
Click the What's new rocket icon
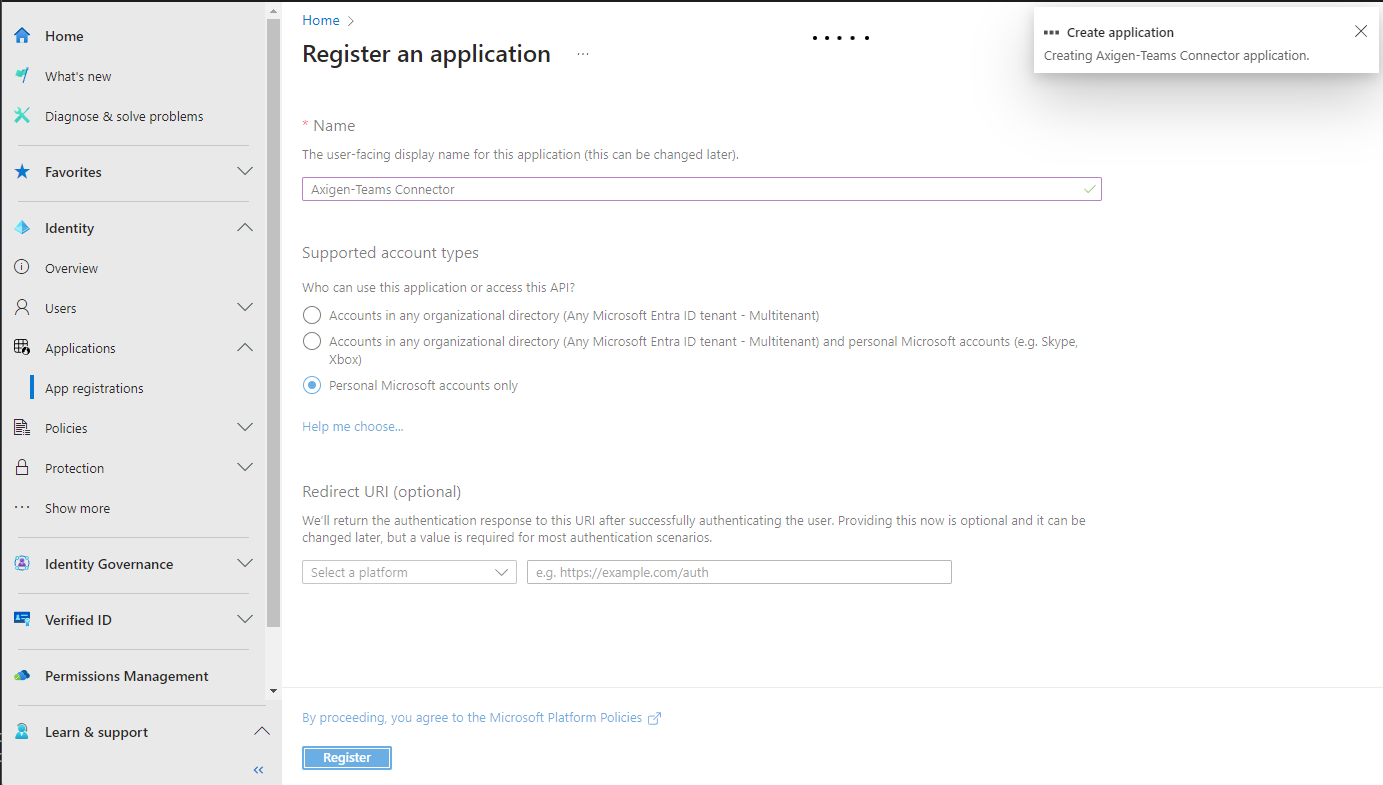click(x=22, y=76)
